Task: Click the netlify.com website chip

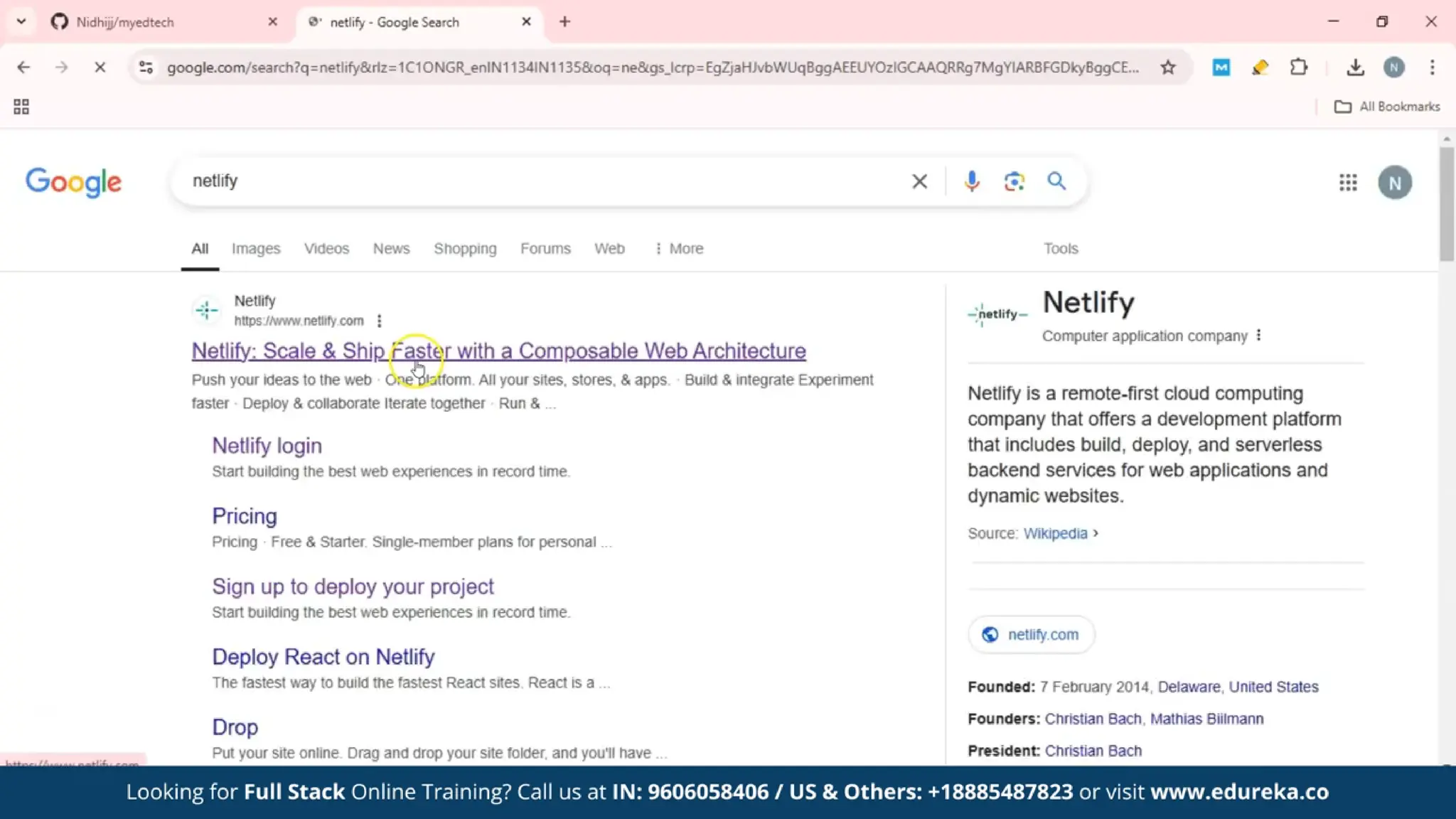Action: [x=1032, y=635]
